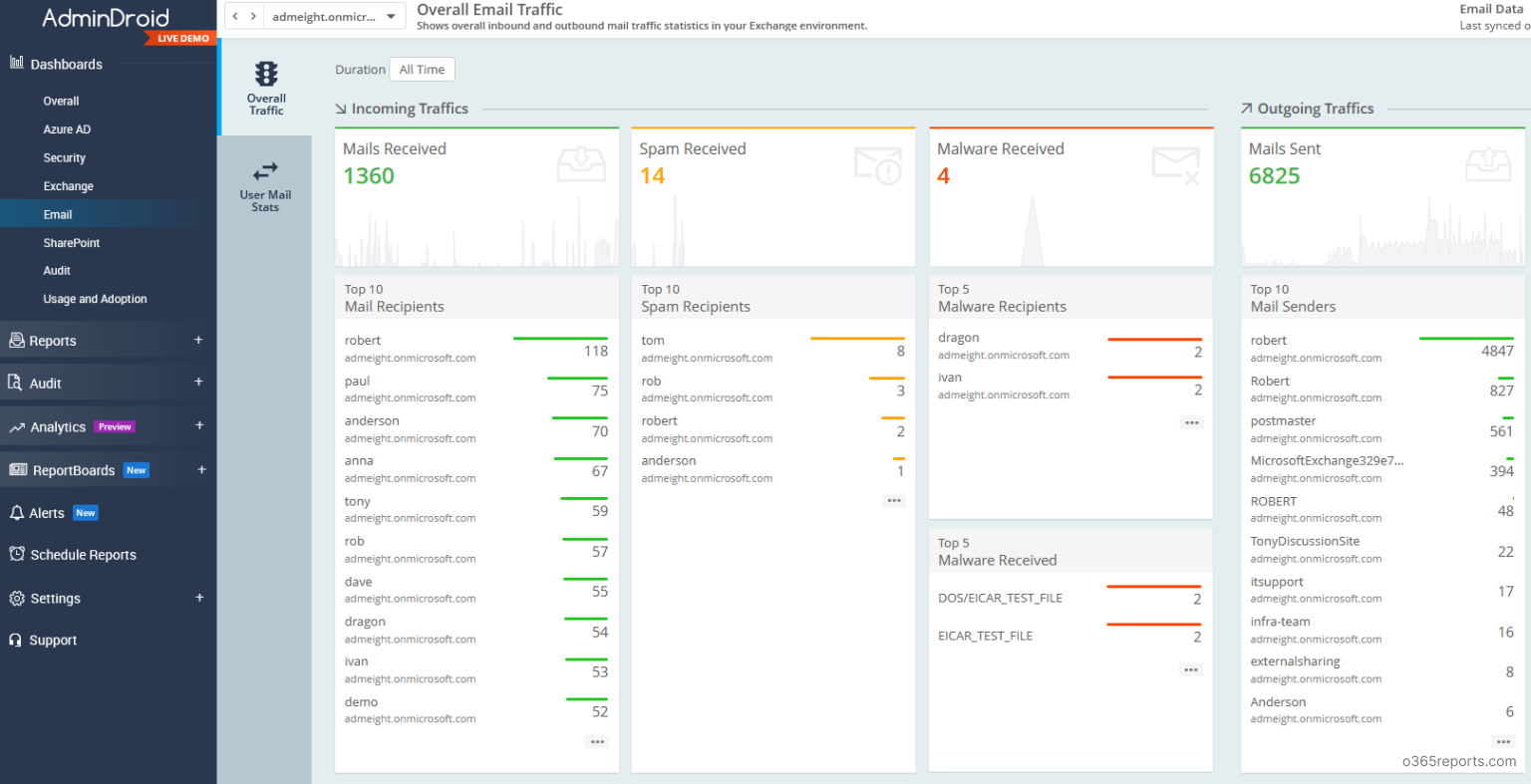Click the Dashboards sidebar icon
The image size is (1531, 784).
(x=14, y=63)
